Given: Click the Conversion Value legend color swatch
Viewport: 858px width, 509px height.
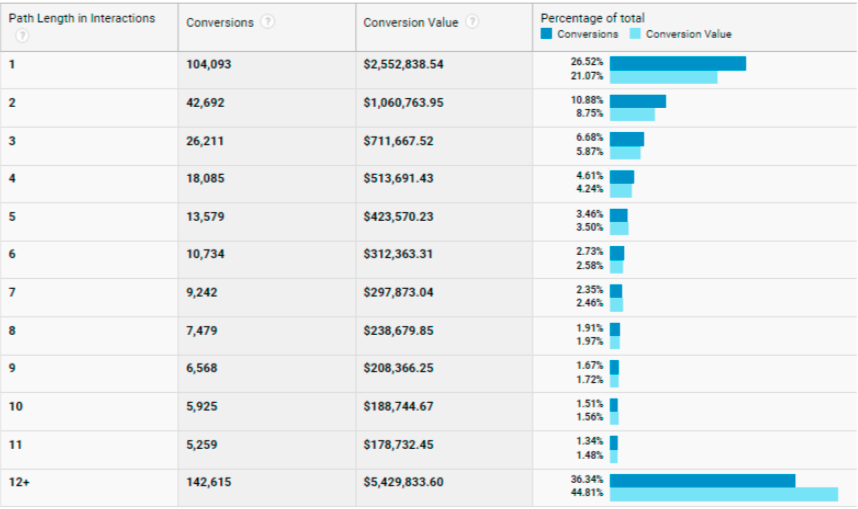Looking at the screenshot, I should pyautogui.click(x=635, y=34).
